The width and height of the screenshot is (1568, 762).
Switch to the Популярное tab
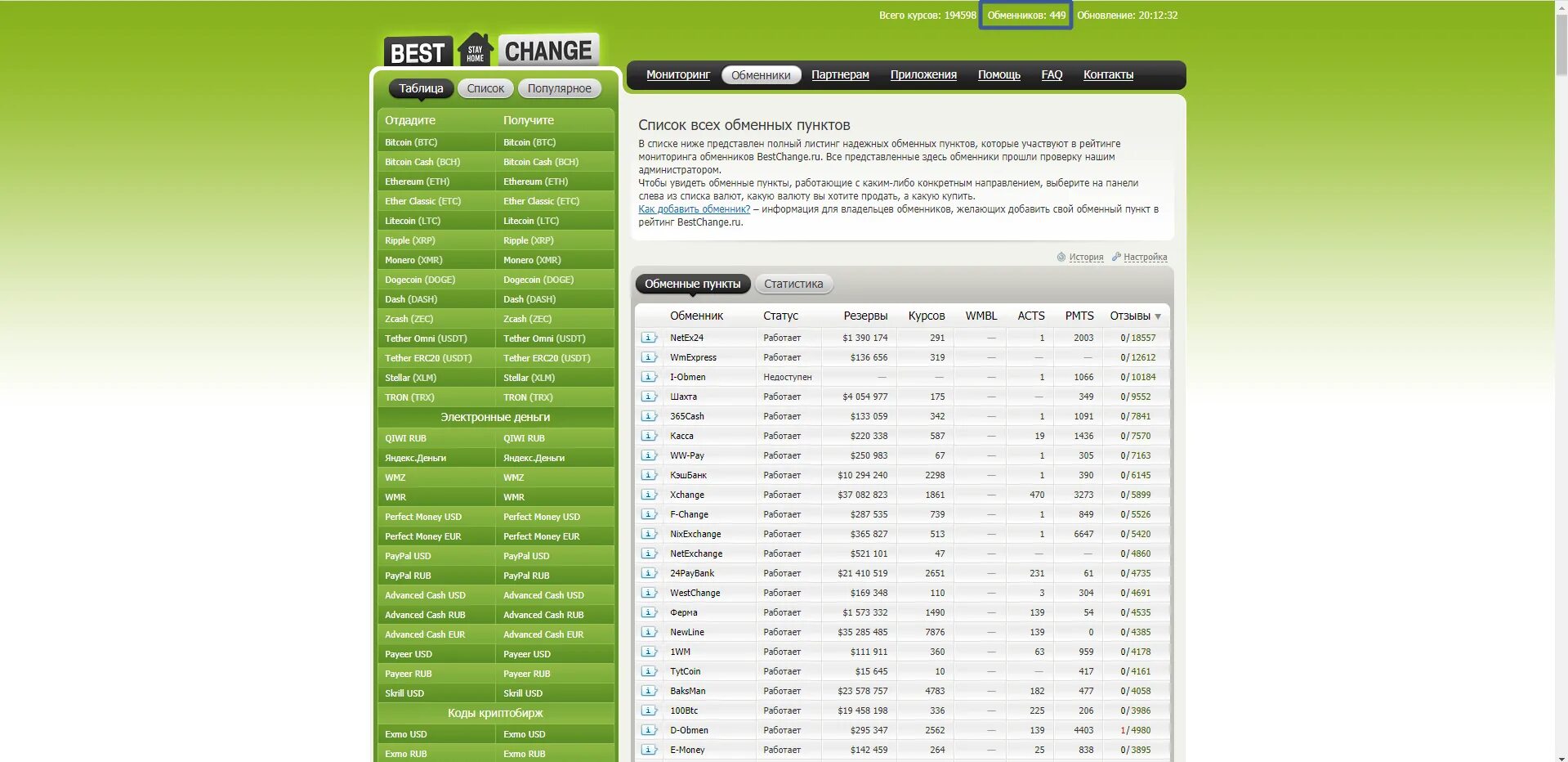(x=559, y=88)
